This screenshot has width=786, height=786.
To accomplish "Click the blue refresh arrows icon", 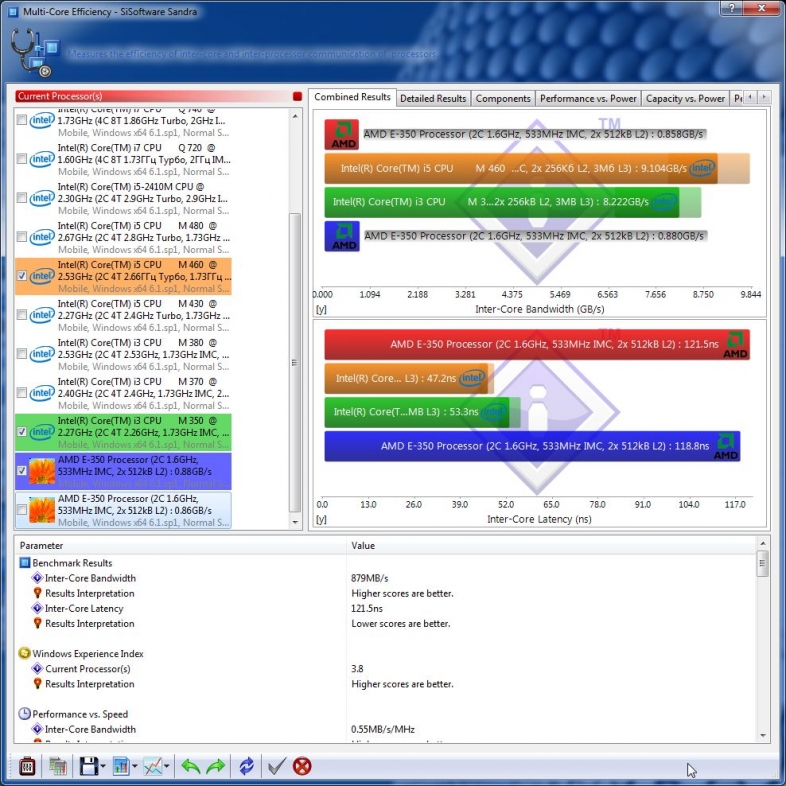I will tap(246, 766).
